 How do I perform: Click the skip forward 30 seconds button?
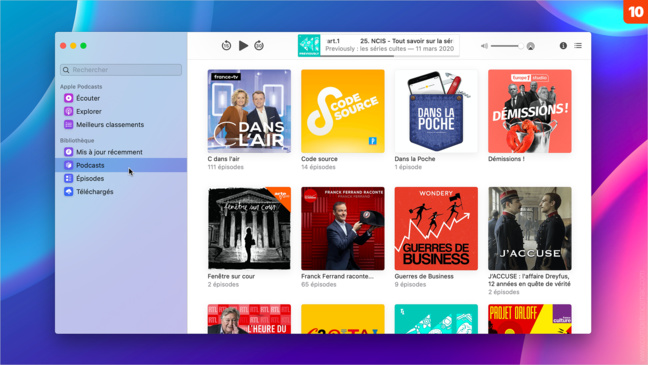[259, 45]
